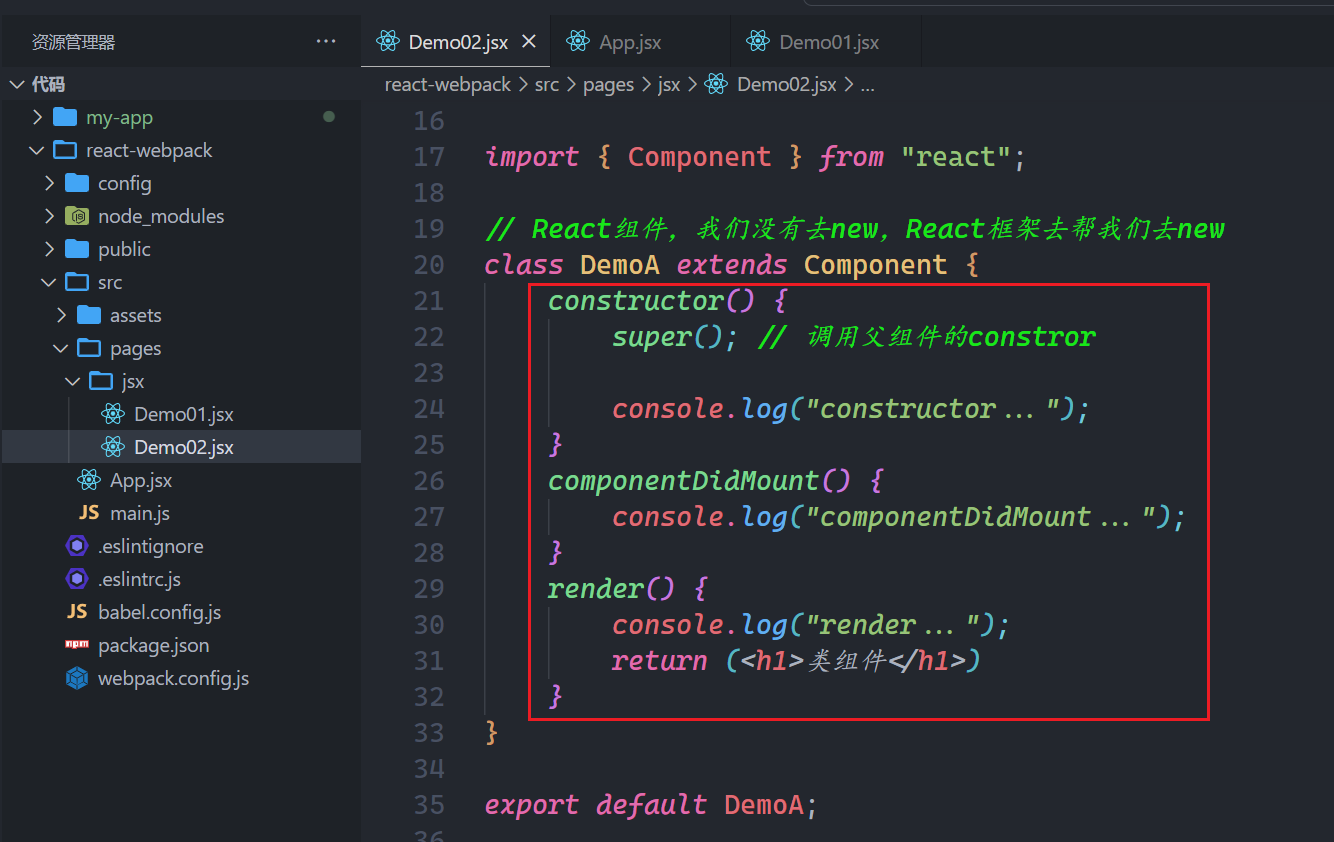Expand the my-app folder chevron

click(37, 117)
